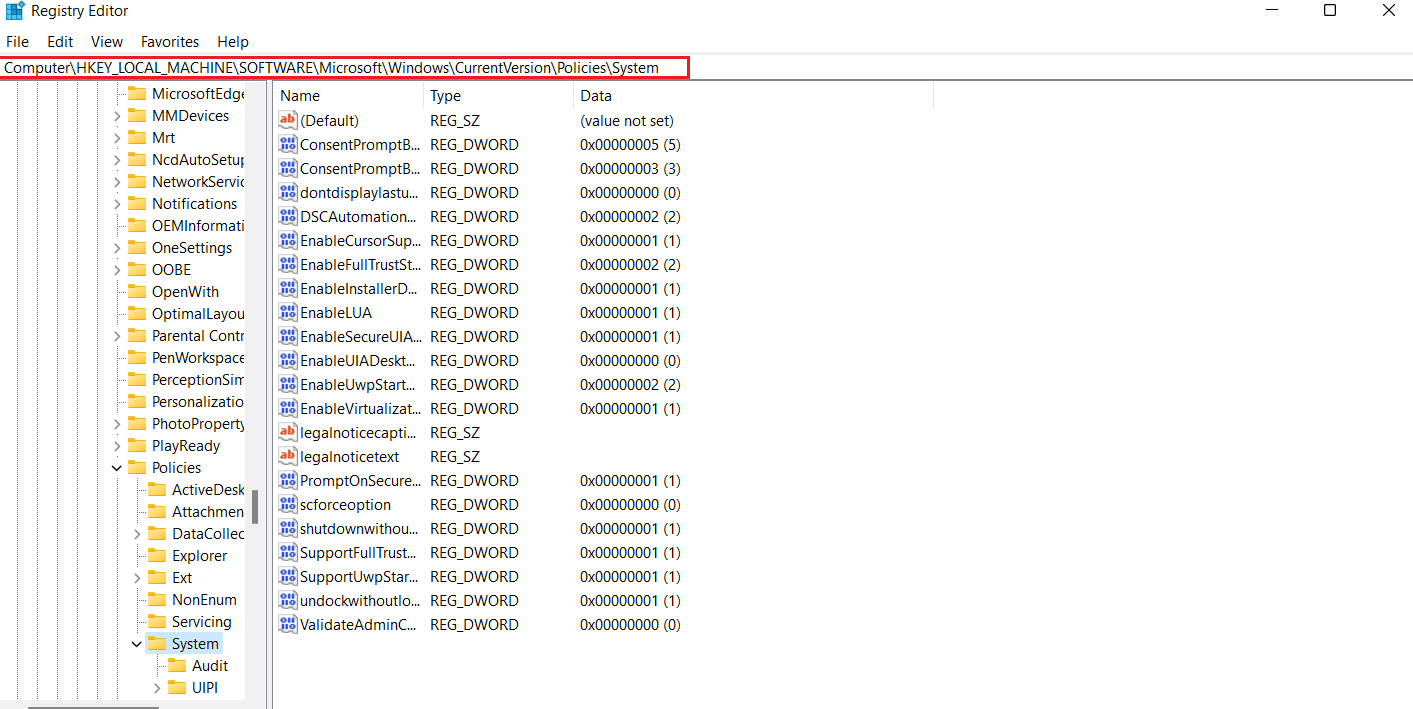
Task: Click the EnableCursorSup... value icon
Action: [x=288, y=240]
